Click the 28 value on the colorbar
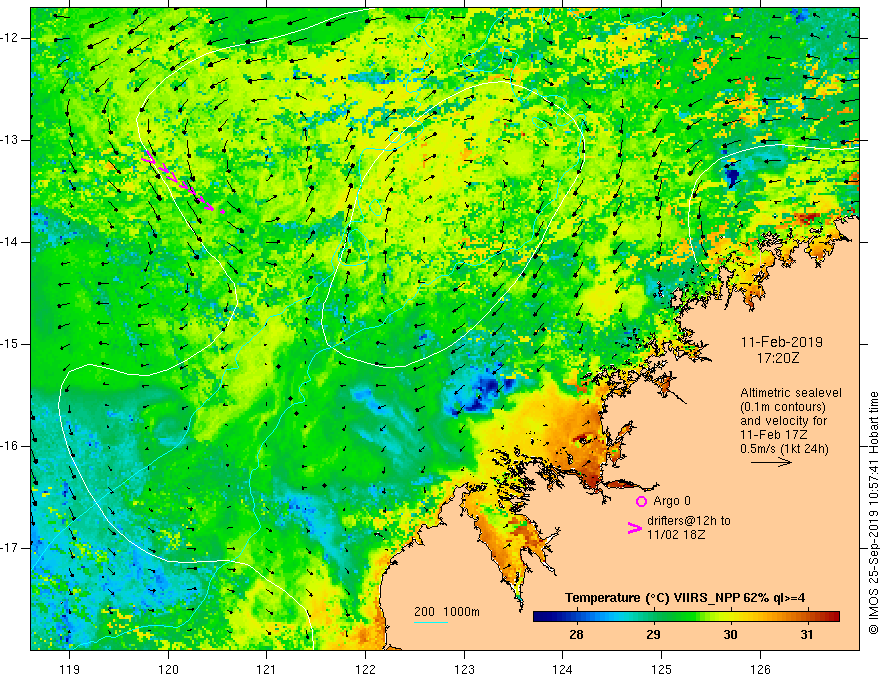This screenshot has width=880, height=680. (576, 635)
